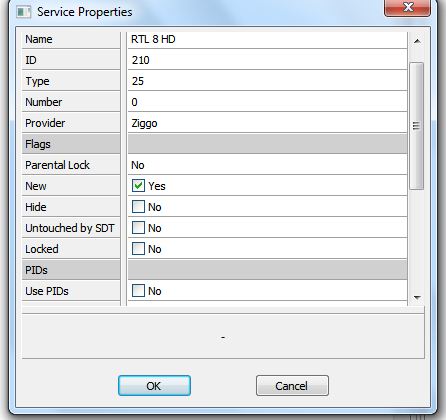446x420 pixels.
Task: Click the scrollbar up arrow
Action: pos(417,41)
